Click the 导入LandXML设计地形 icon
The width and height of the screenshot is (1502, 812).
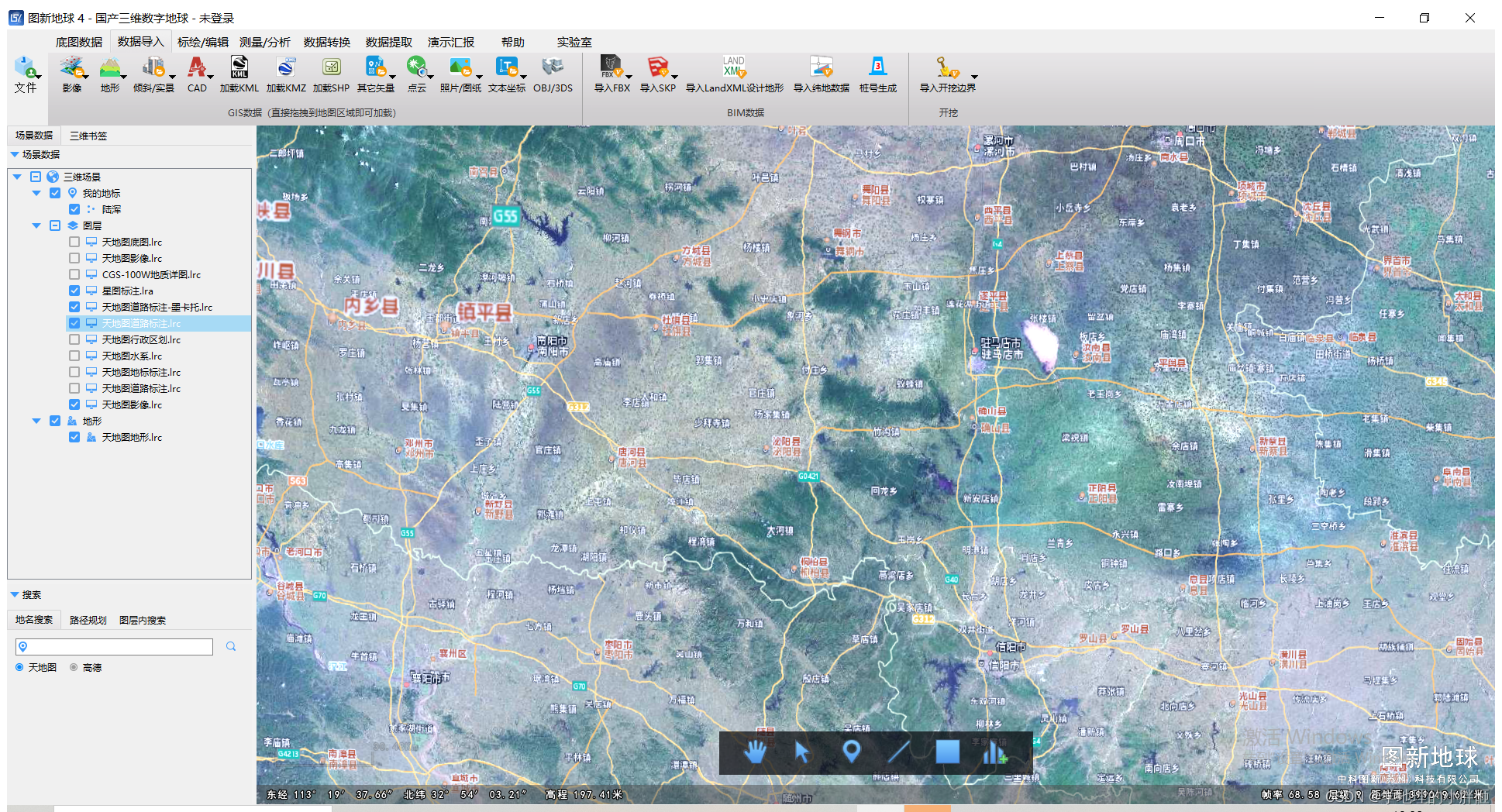pos(734,67)
